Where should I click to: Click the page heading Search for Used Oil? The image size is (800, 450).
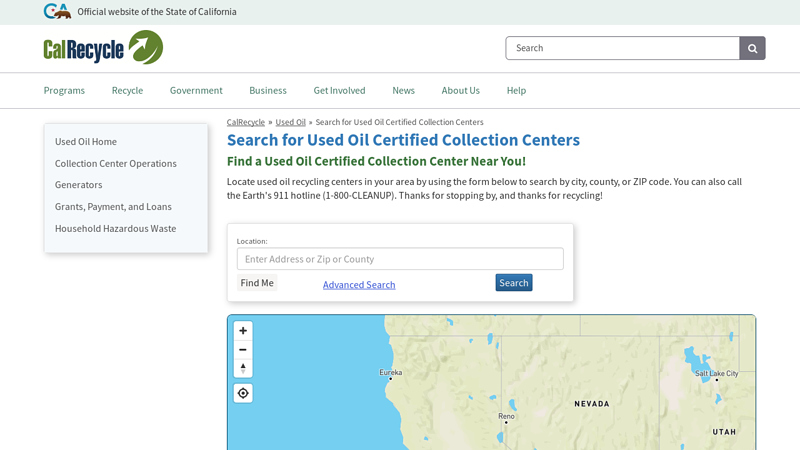tap(403, 140)
